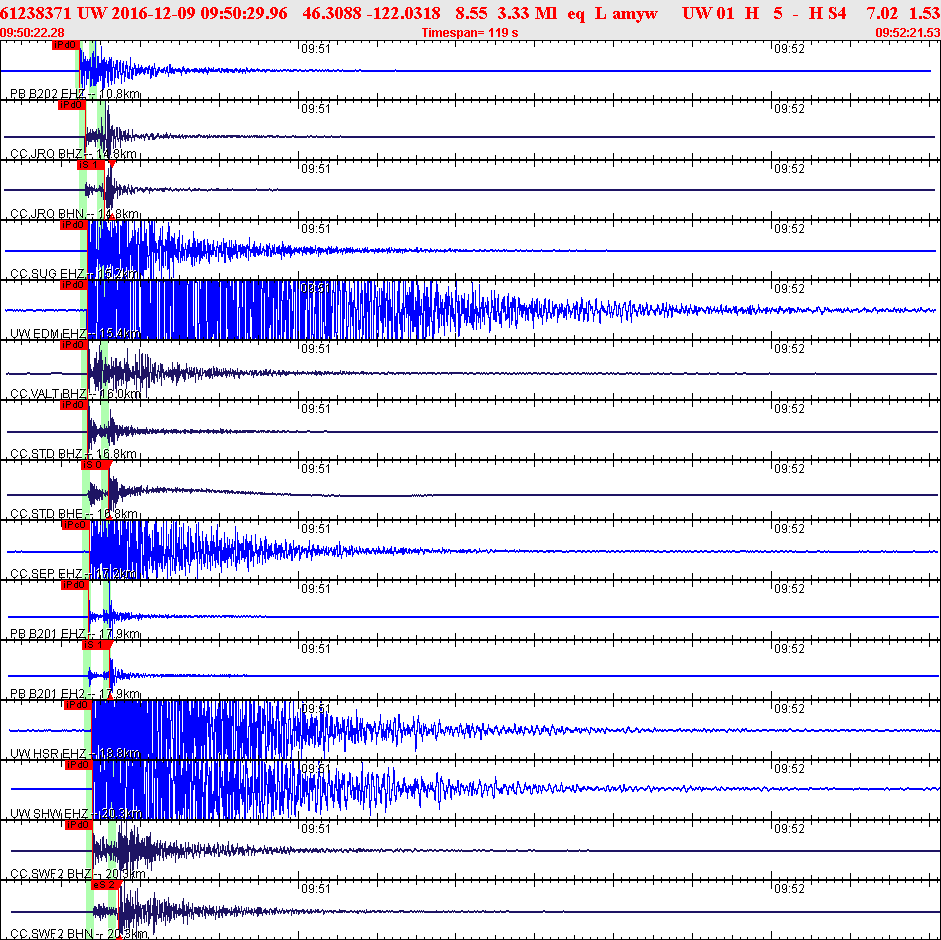Click the 'UW EDM EHZ -- 15.4km' channel label
This screenshot has width=941, height=940.
[x=75, y=334]
